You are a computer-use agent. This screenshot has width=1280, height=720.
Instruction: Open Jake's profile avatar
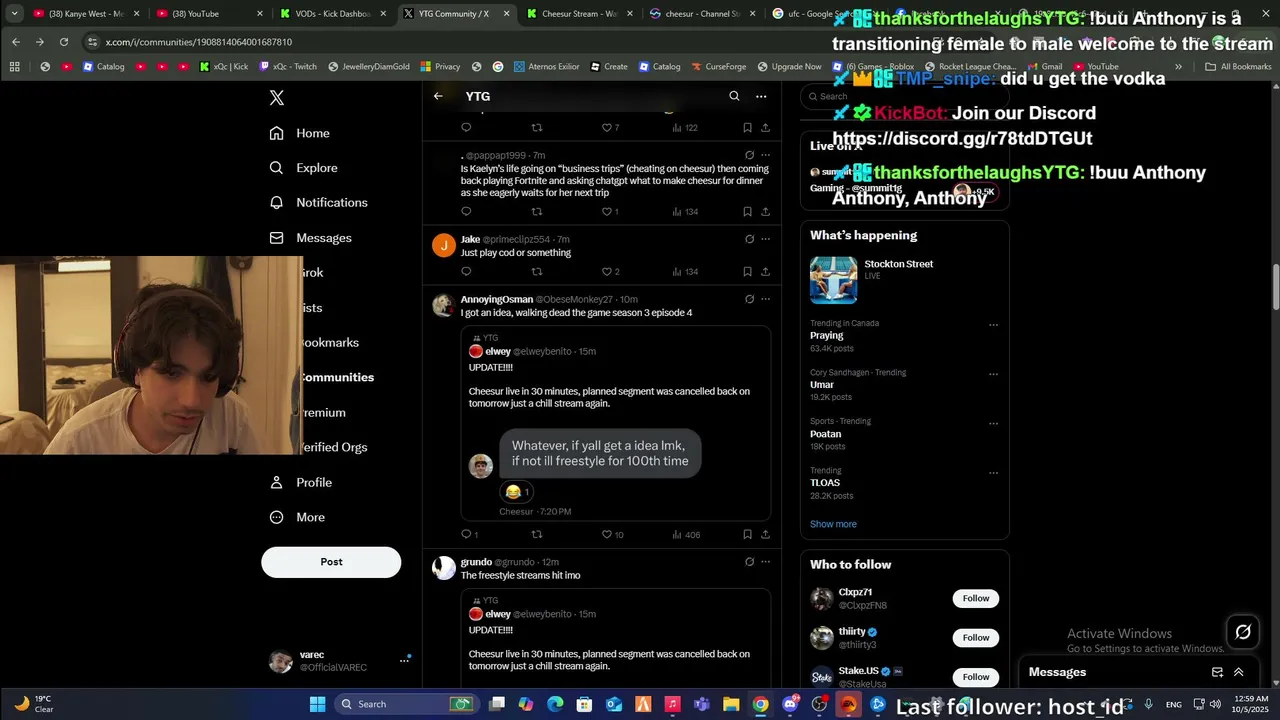pyautogui.click(x=444, y=245)
